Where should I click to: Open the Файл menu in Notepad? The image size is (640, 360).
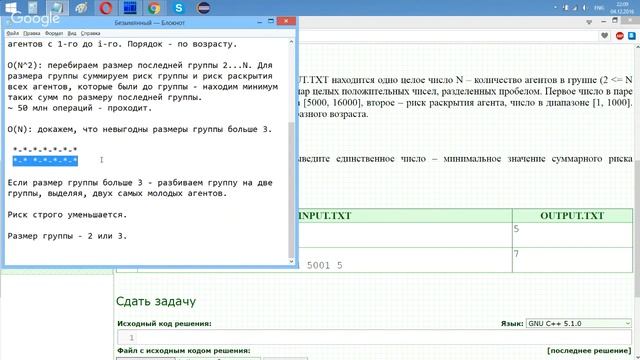click(13, 33)
